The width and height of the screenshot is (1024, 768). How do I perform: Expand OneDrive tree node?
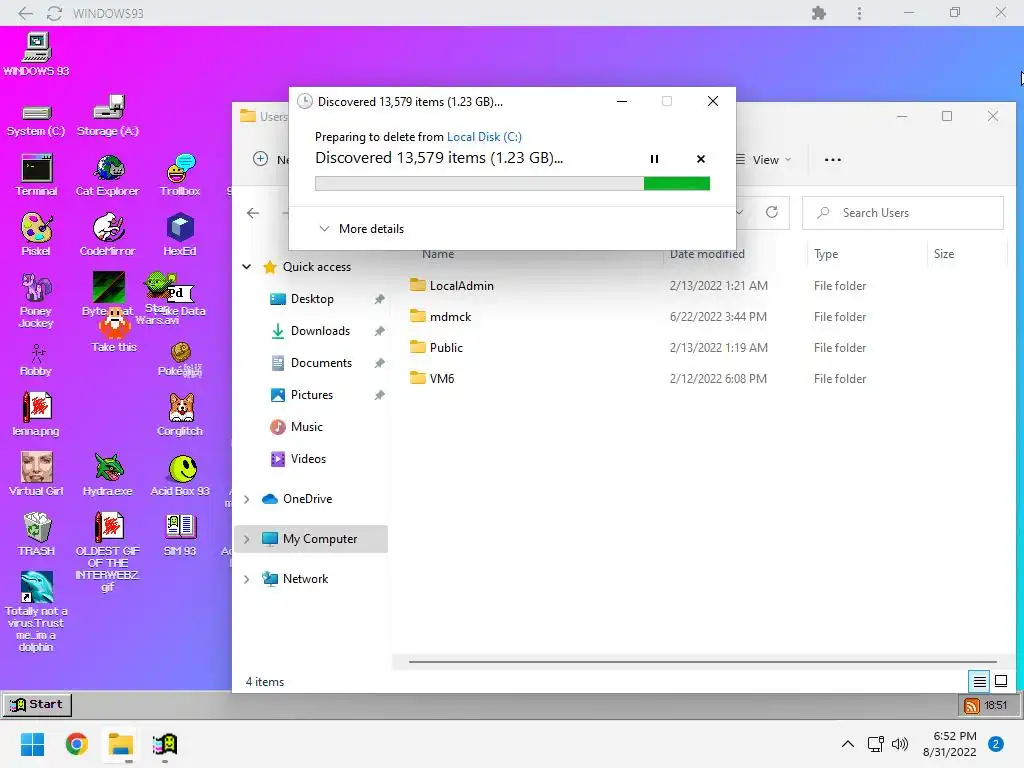[x=247, y=499]
